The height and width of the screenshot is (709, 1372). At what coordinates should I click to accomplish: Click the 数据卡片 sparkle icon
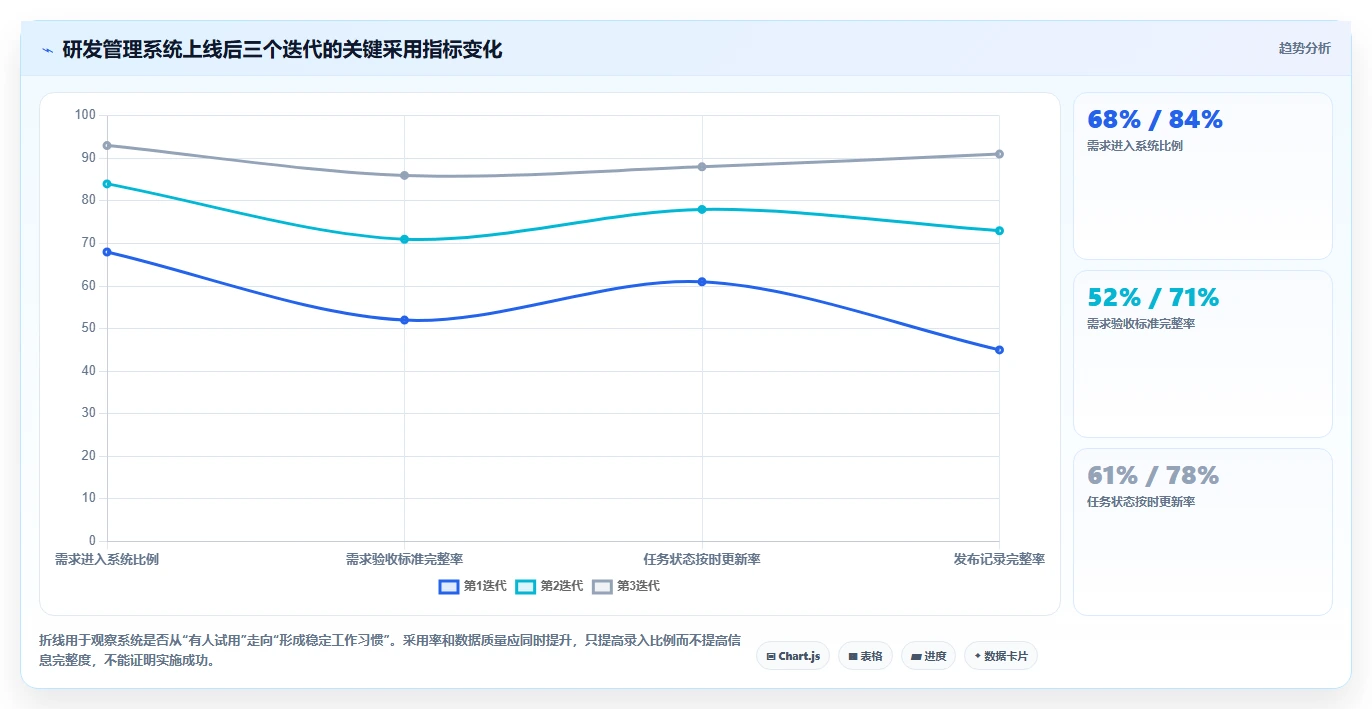point(978,656)
